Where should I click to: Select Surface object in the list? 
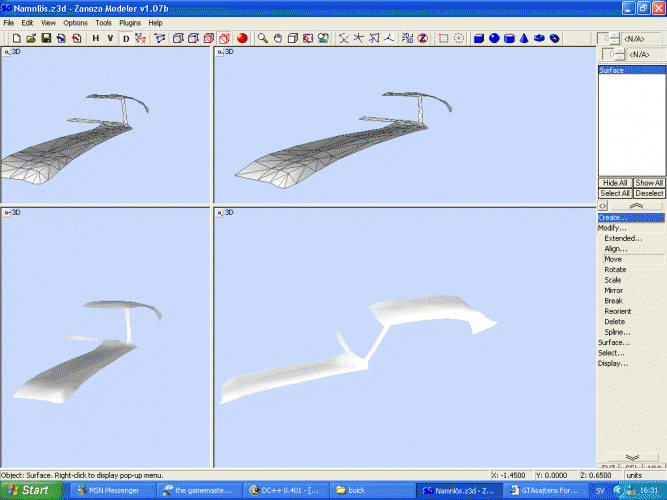[611, 71]
